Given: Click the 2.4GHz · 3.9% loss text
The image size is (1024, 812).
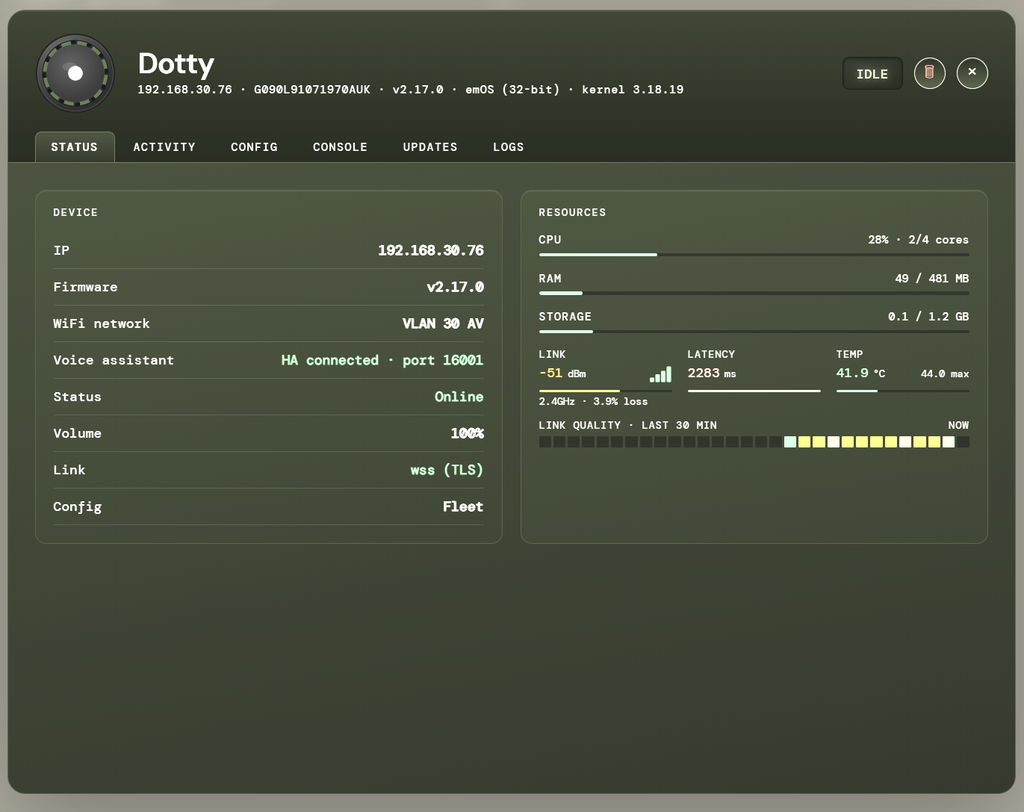Looking at the screenshot, I should pos(593,401).
